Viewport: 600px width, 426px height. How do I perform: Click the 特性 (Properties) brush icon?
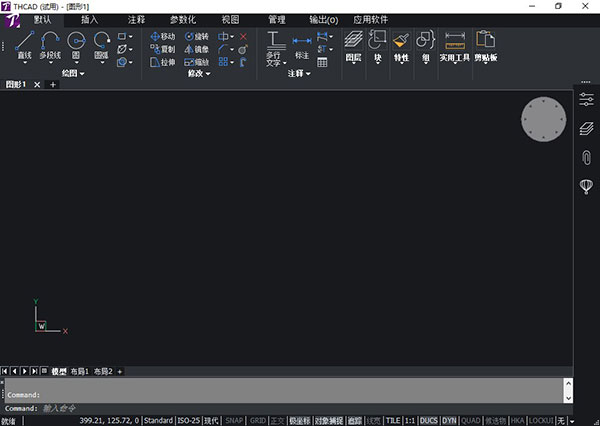pos(401,45)
